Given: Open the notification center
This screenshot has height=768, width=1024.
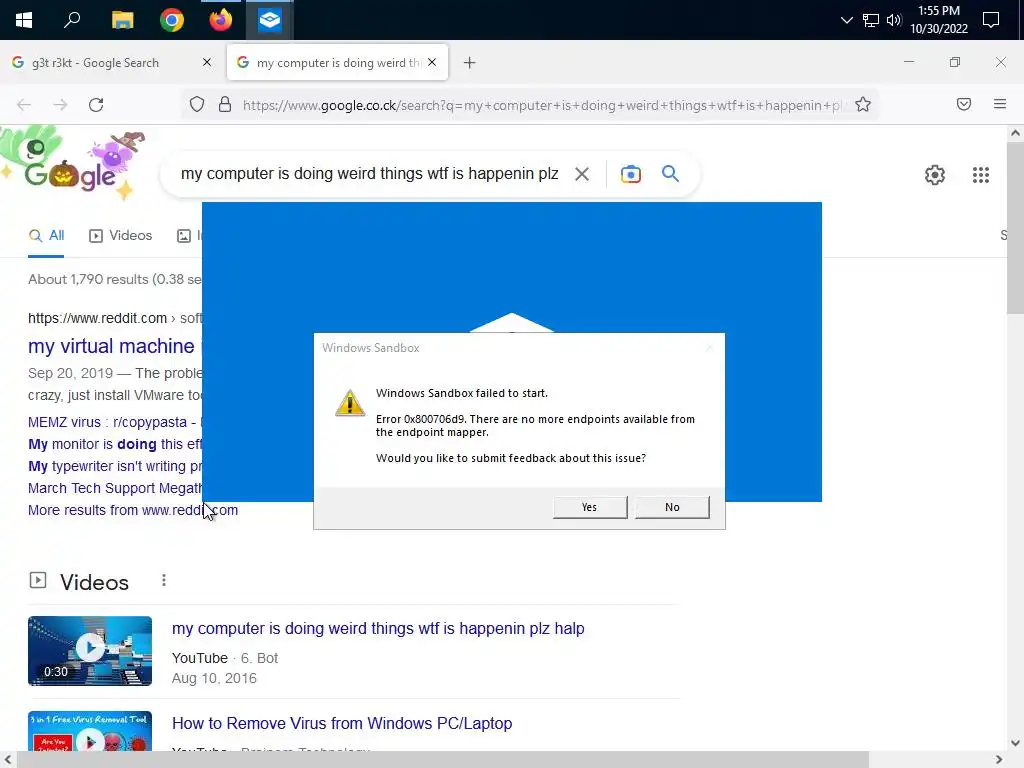Looking at the screenshot, I should [991, 20].
